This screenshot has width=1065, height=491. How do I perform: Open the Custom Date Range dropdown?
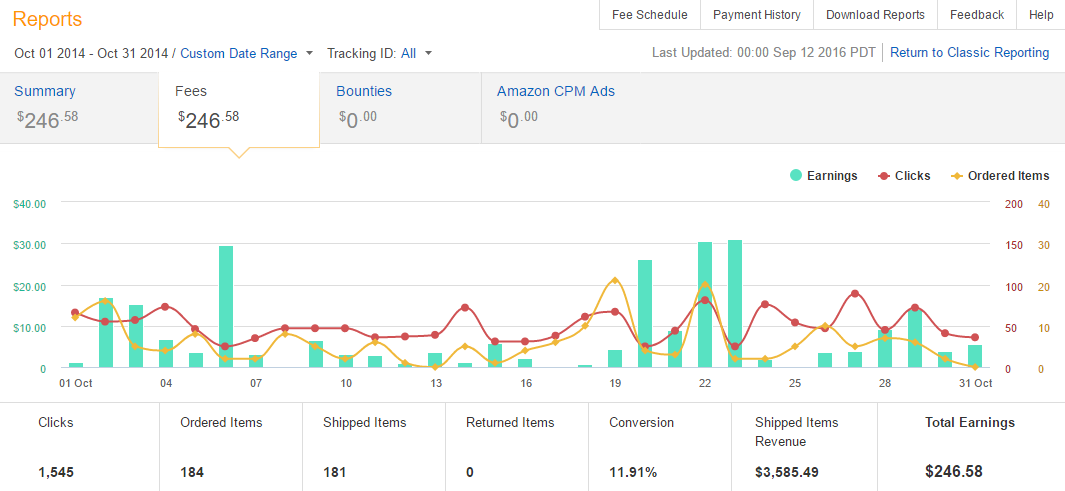click(246, 53)
